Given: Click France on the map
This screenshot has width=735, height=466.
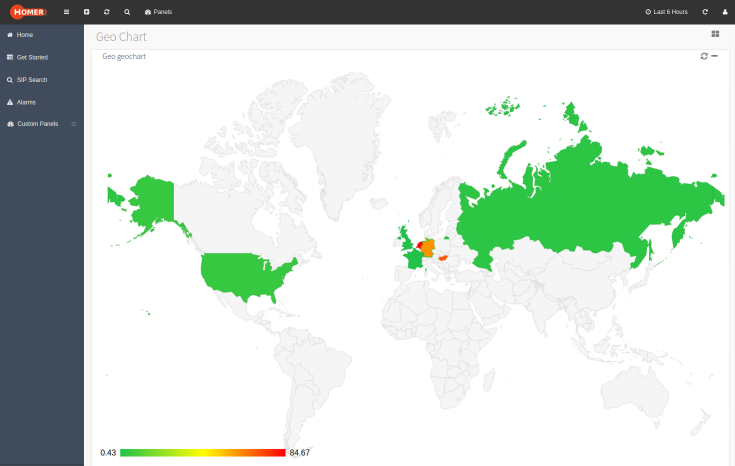Looking at the screenshot, I should pos(413,259).
